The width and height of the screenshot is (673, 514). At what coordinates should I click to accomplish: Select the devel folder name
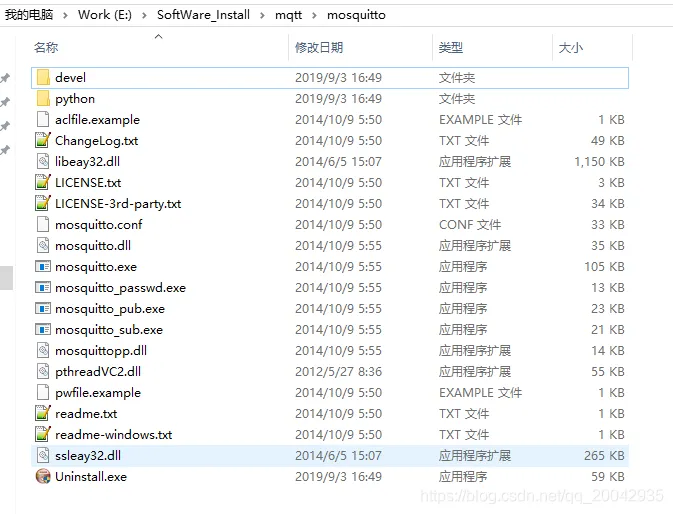point(70,78)
